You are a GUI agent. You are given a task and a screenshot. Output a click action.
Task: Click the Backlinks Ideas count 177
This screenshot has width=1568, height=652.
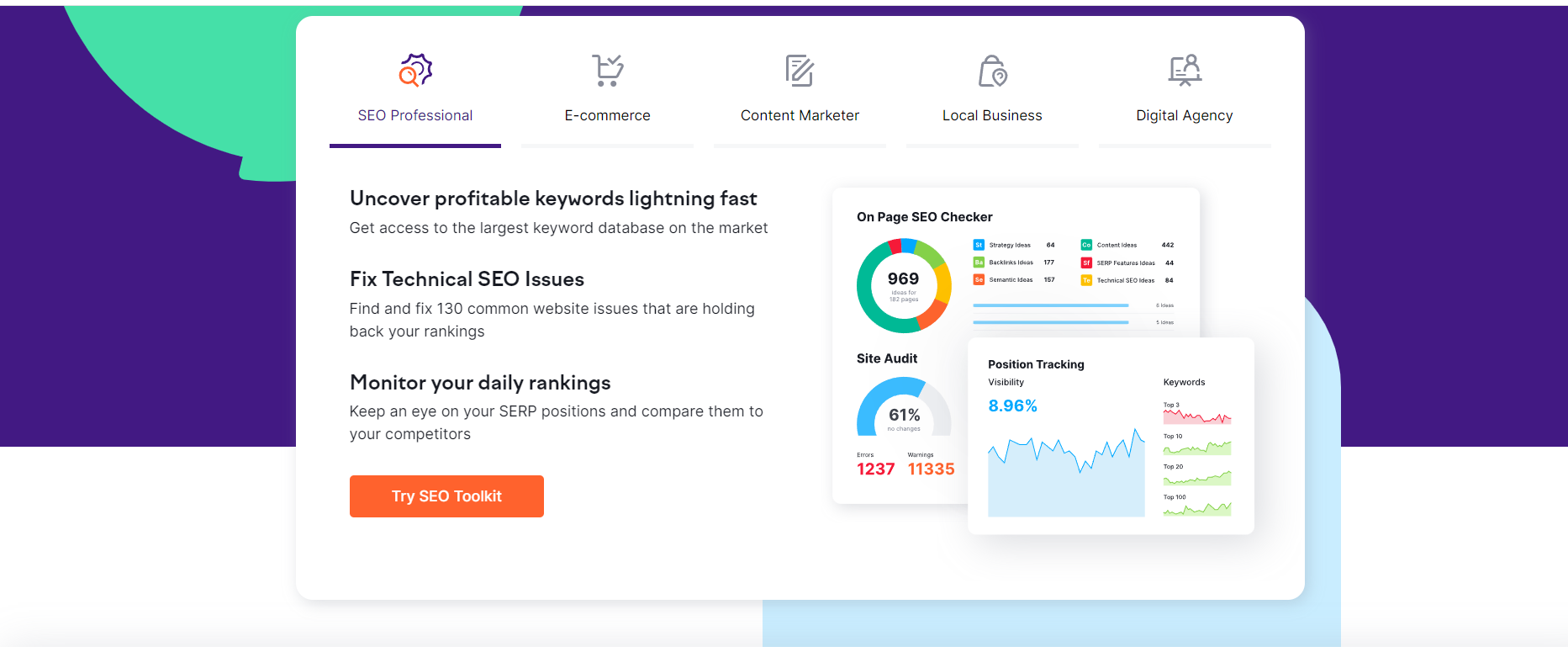[x=1049, y=262]
